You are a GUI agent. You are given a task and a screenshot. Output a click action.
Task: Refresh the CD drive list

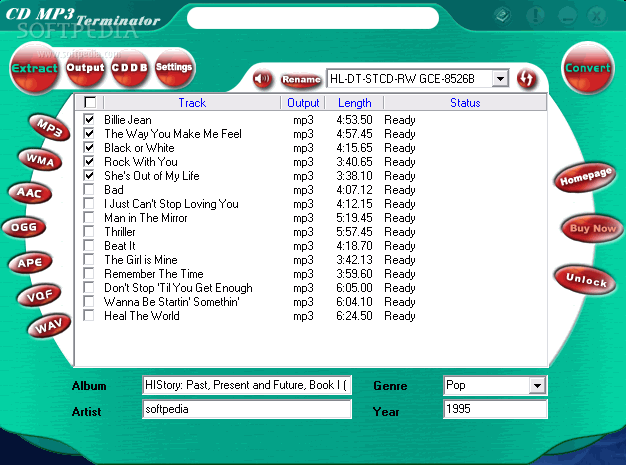(x=527, y=79)
